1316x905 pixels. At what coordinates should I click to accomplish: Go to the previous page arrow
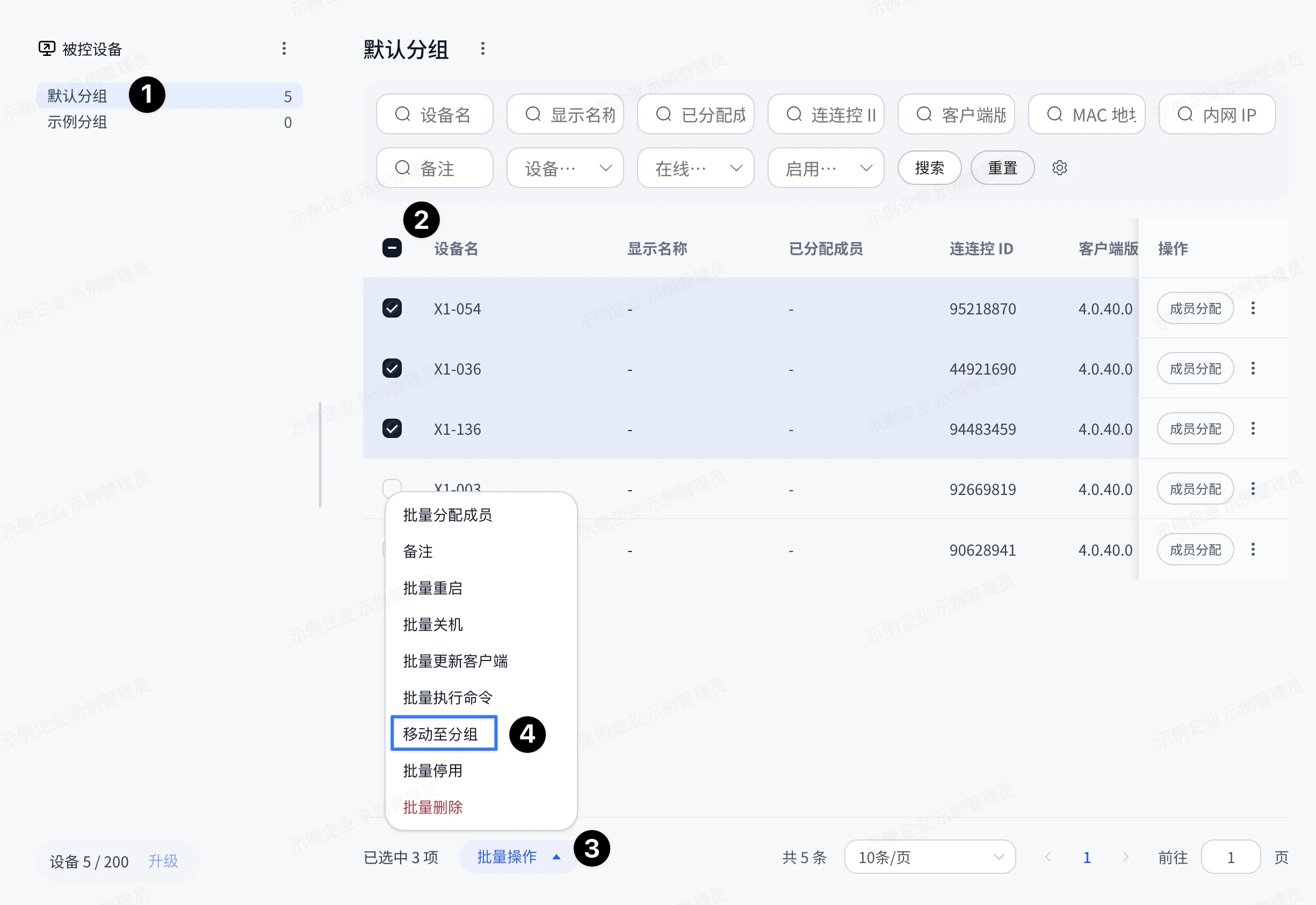pyautogui.click(x=1048, y=857)
